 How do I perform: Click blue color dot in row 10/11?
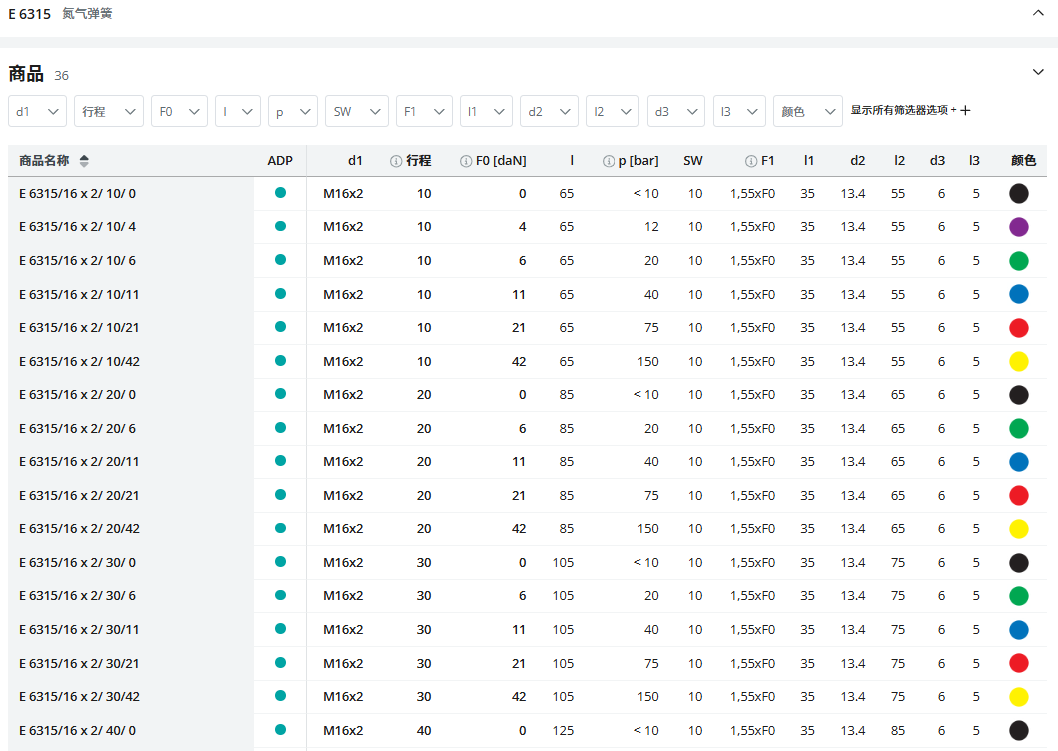pos(1019,294)
